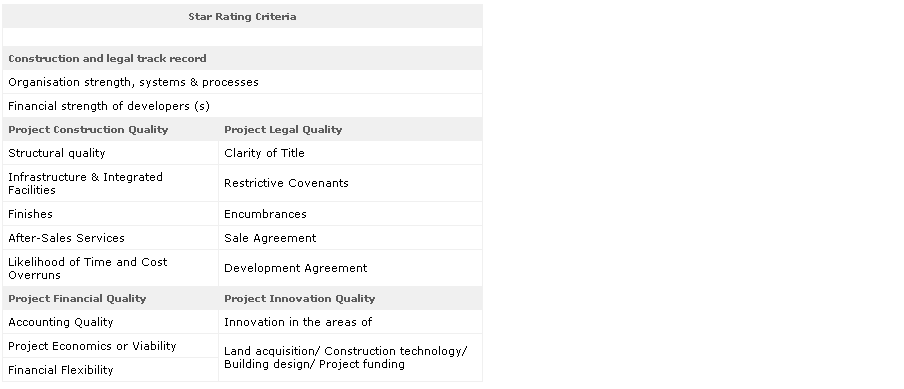Click Project Financial Quality heading
Screen dimensions: 904x389
(110, 298)
